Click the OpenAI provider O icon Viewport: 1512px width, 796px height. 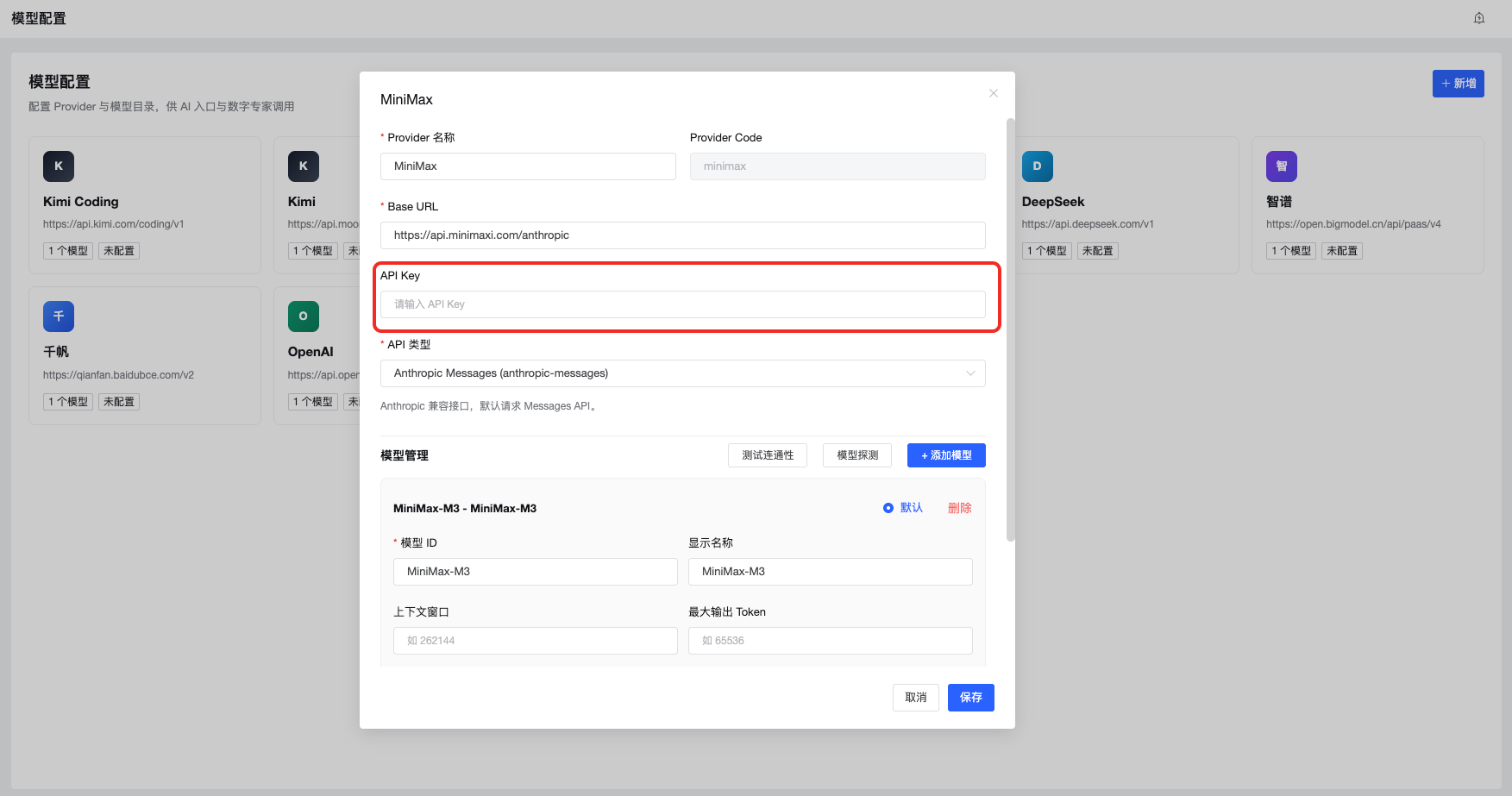304,317
